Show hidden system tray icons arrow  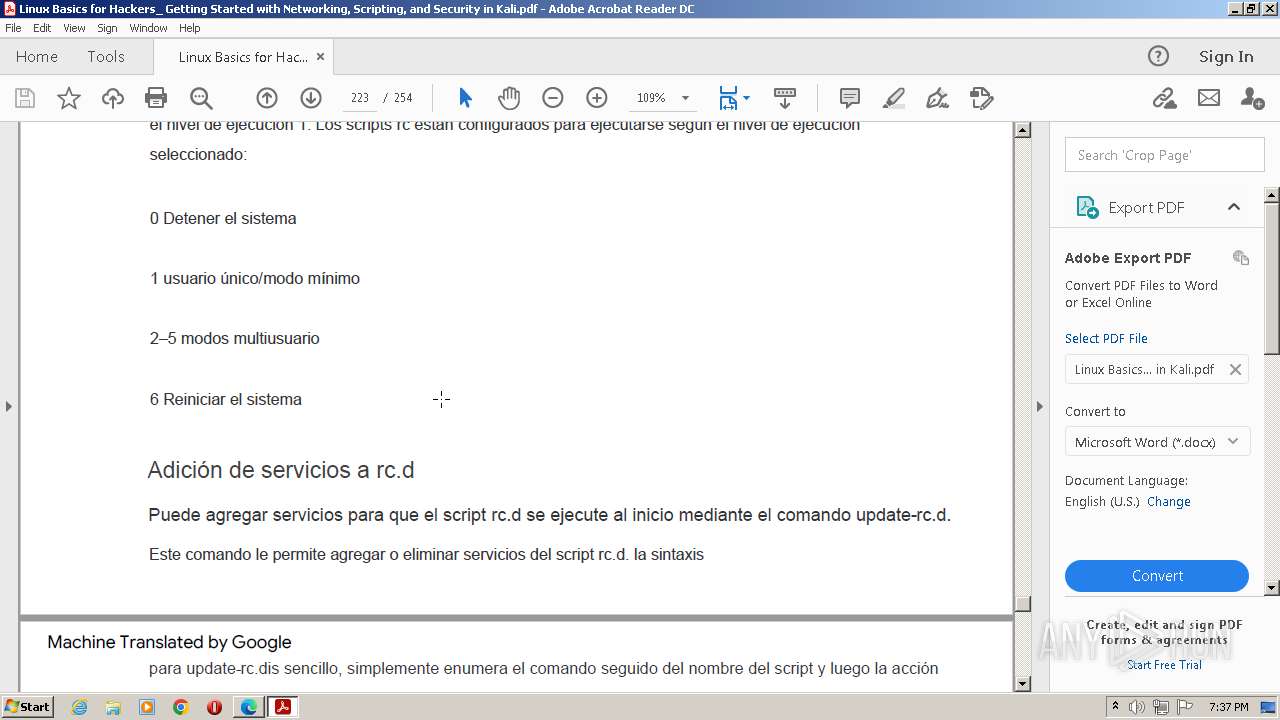(1115, 707)
